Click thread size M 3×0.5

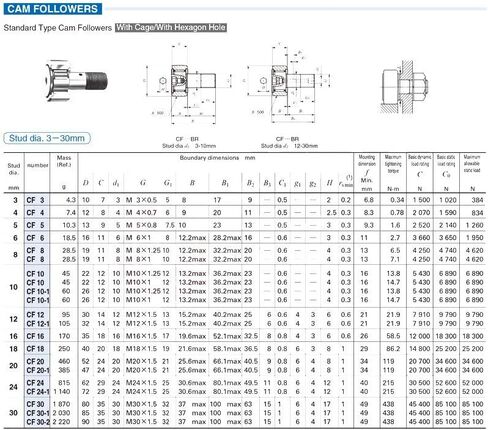141,200
